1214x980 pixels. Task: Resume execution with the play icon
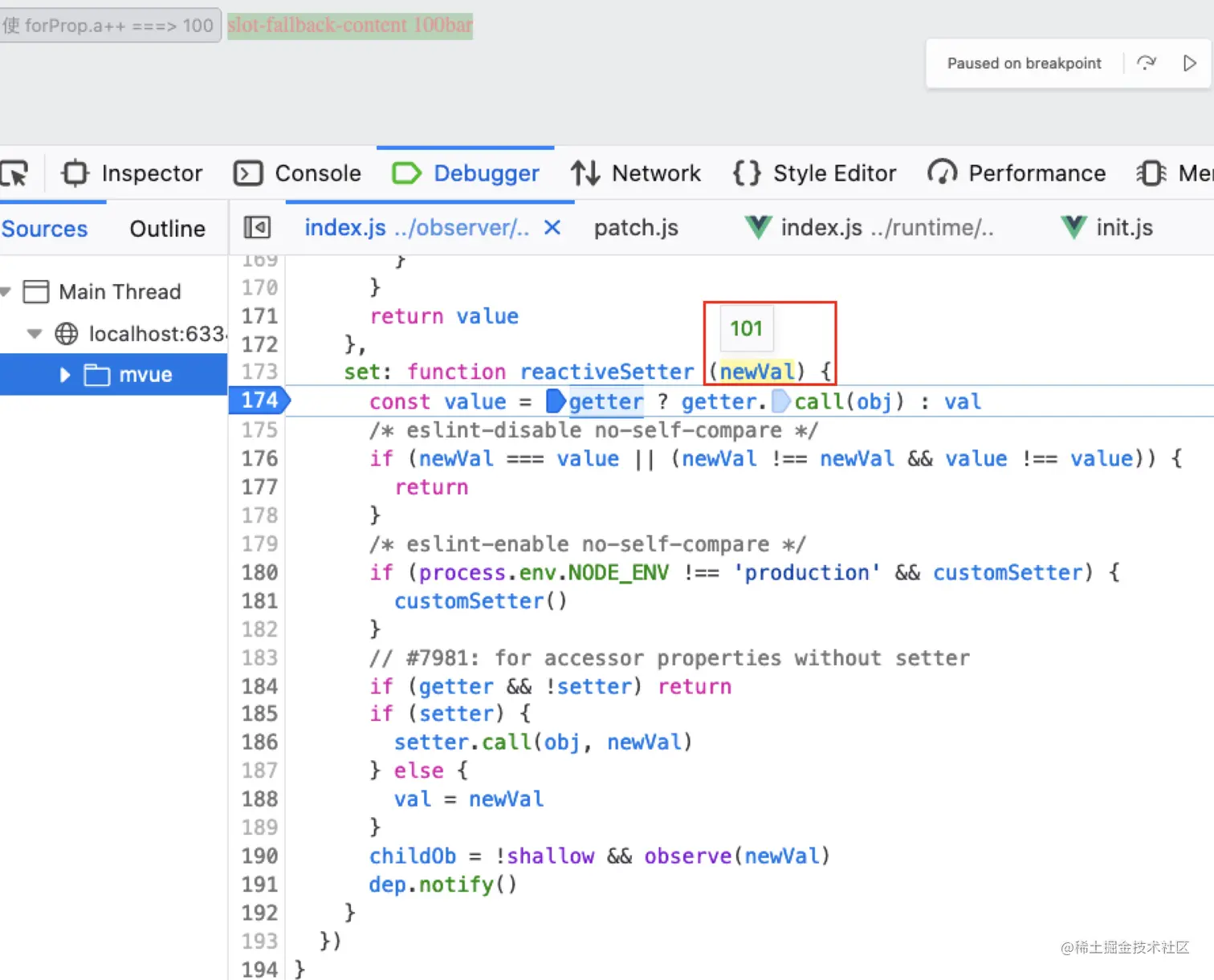point(1189,63)
